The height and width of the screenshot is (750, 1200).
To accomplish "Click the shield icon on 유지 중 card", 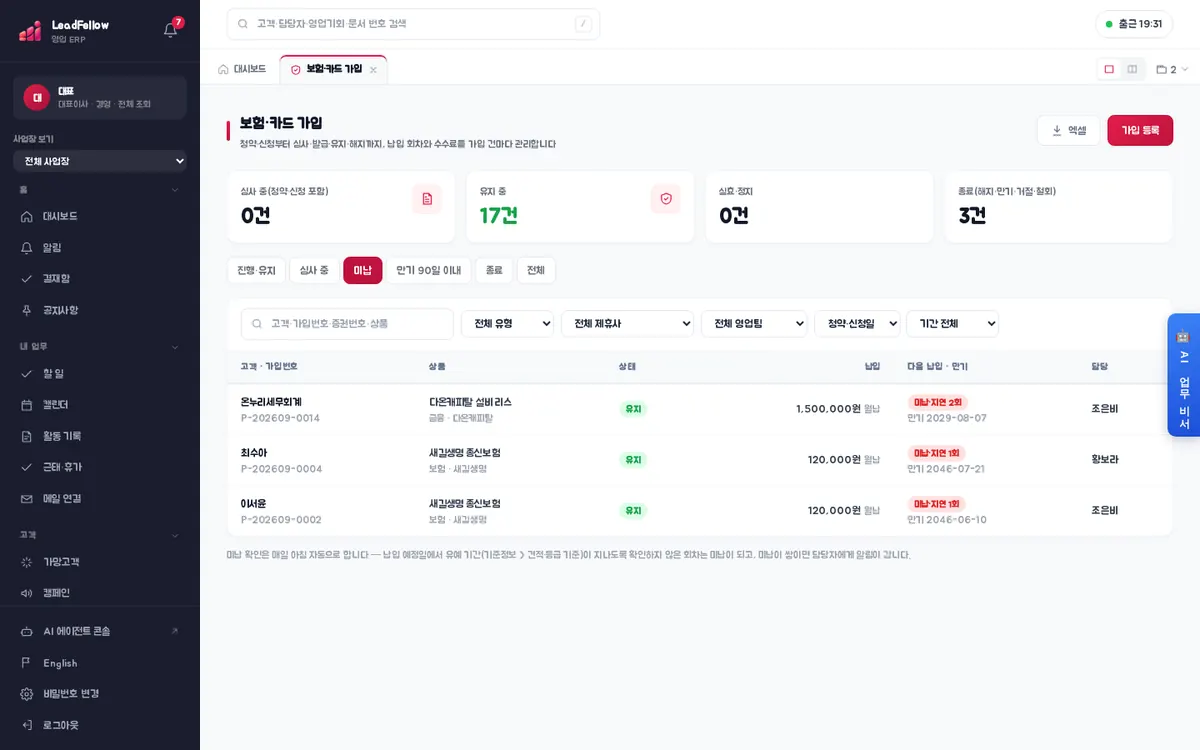I will pyautogui.click(x=666, y=199).
